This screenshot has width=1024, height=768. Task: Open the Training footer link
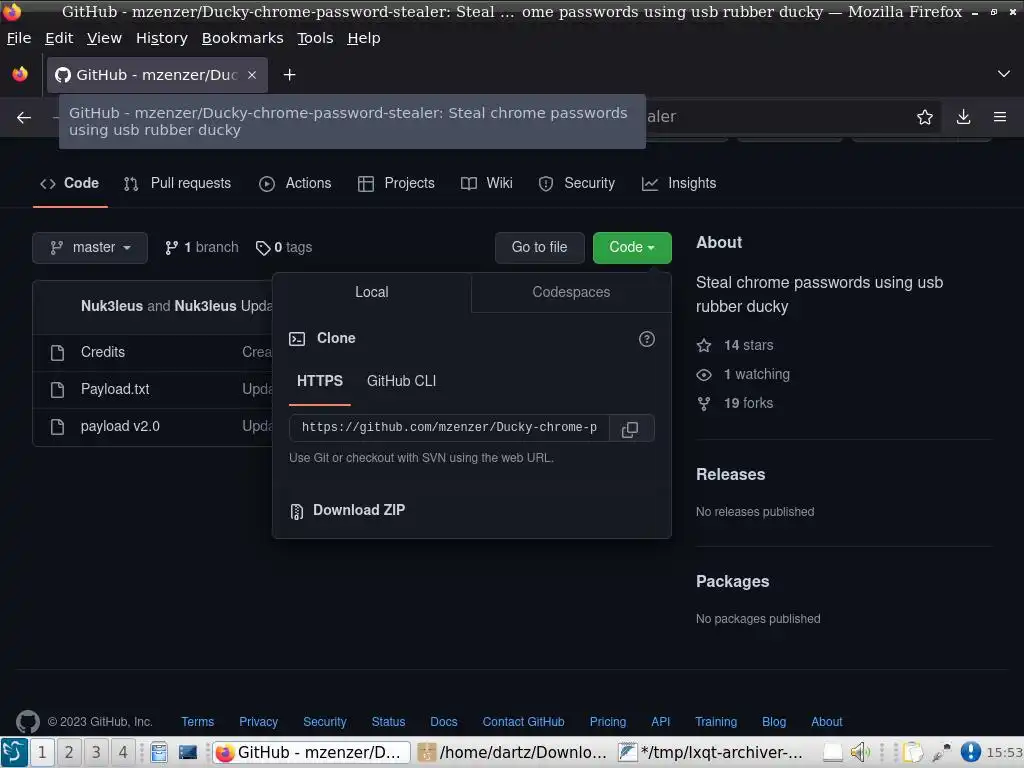(x=716, y=722)
